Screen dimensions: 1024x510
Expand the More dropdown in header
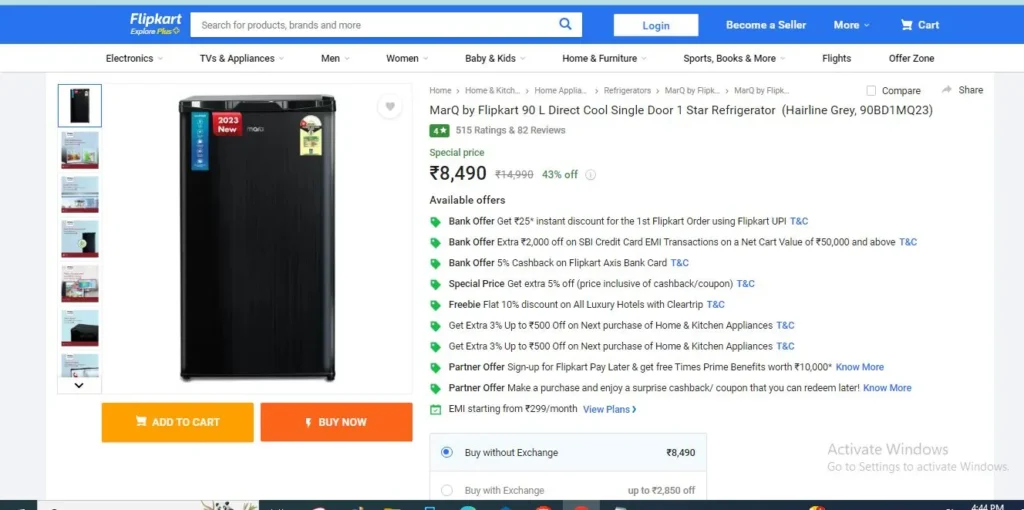tap(852, 25)
